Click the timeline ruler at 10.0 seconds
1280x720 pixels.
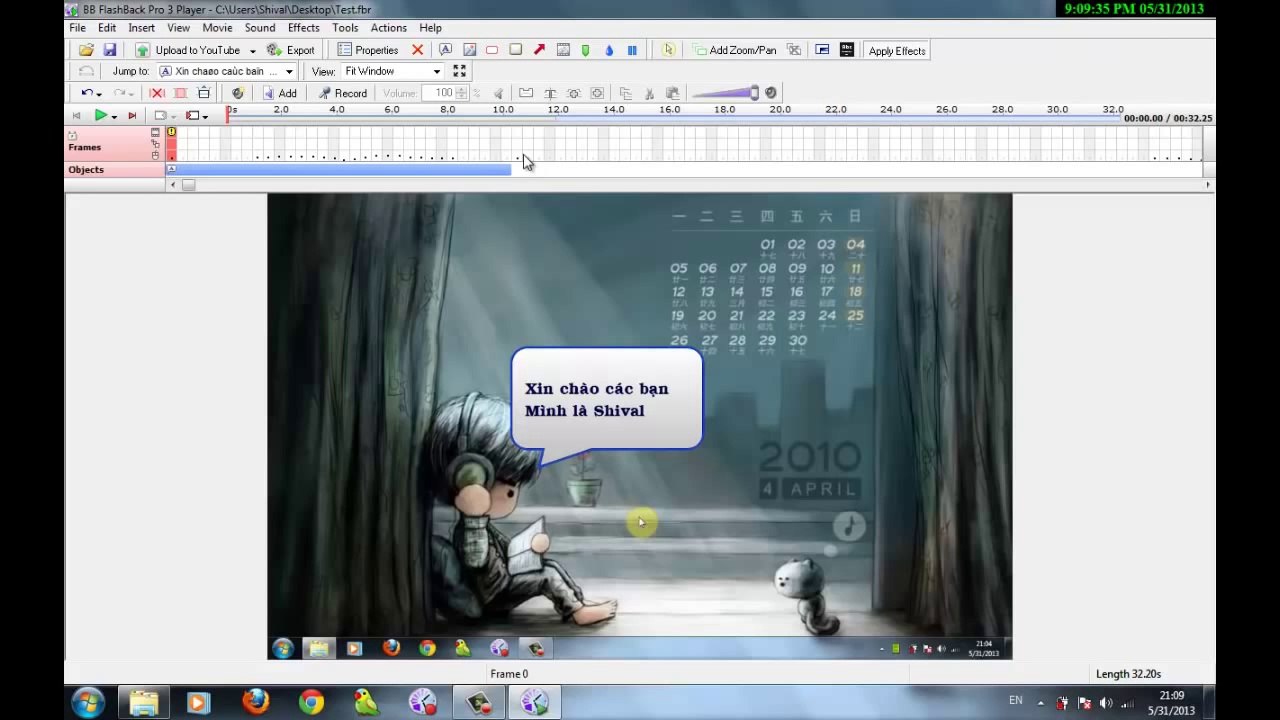pyautogui.click(x=503, y=110)
